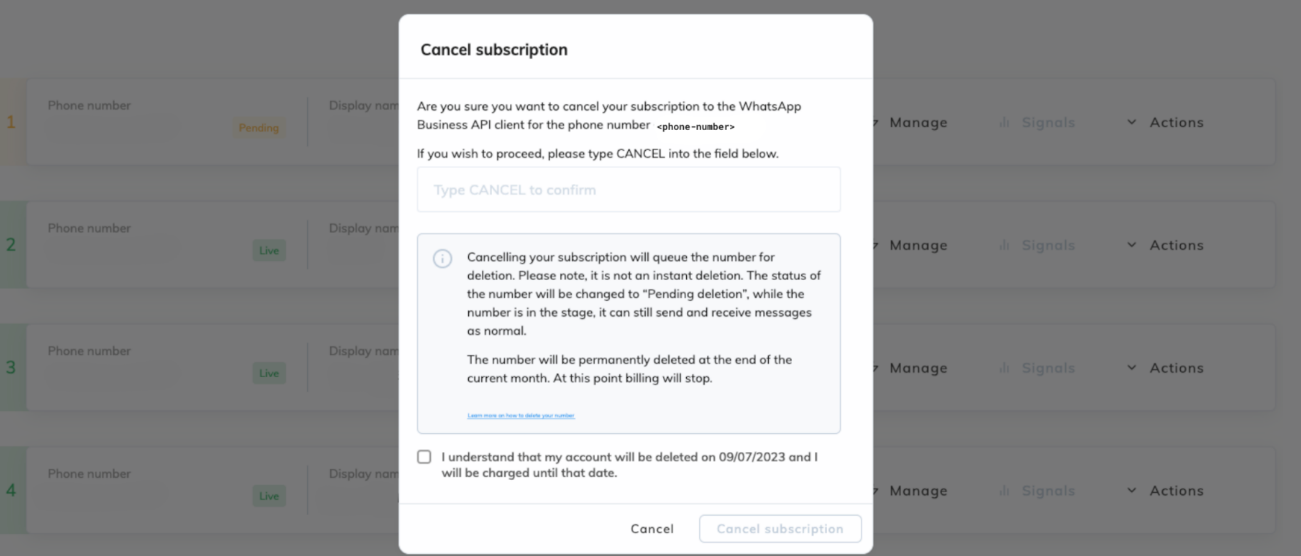Expand the Actions dropdown for row 1
The height and width of the screenshot is (556, 1301).
1165,123
